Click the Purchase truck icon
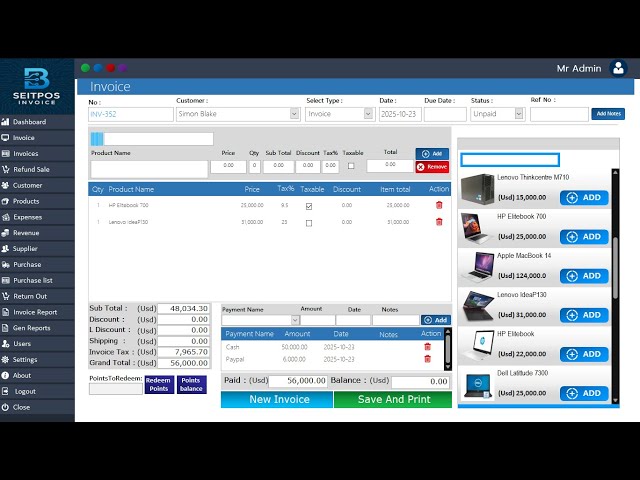640x480 pixels. 5,264
